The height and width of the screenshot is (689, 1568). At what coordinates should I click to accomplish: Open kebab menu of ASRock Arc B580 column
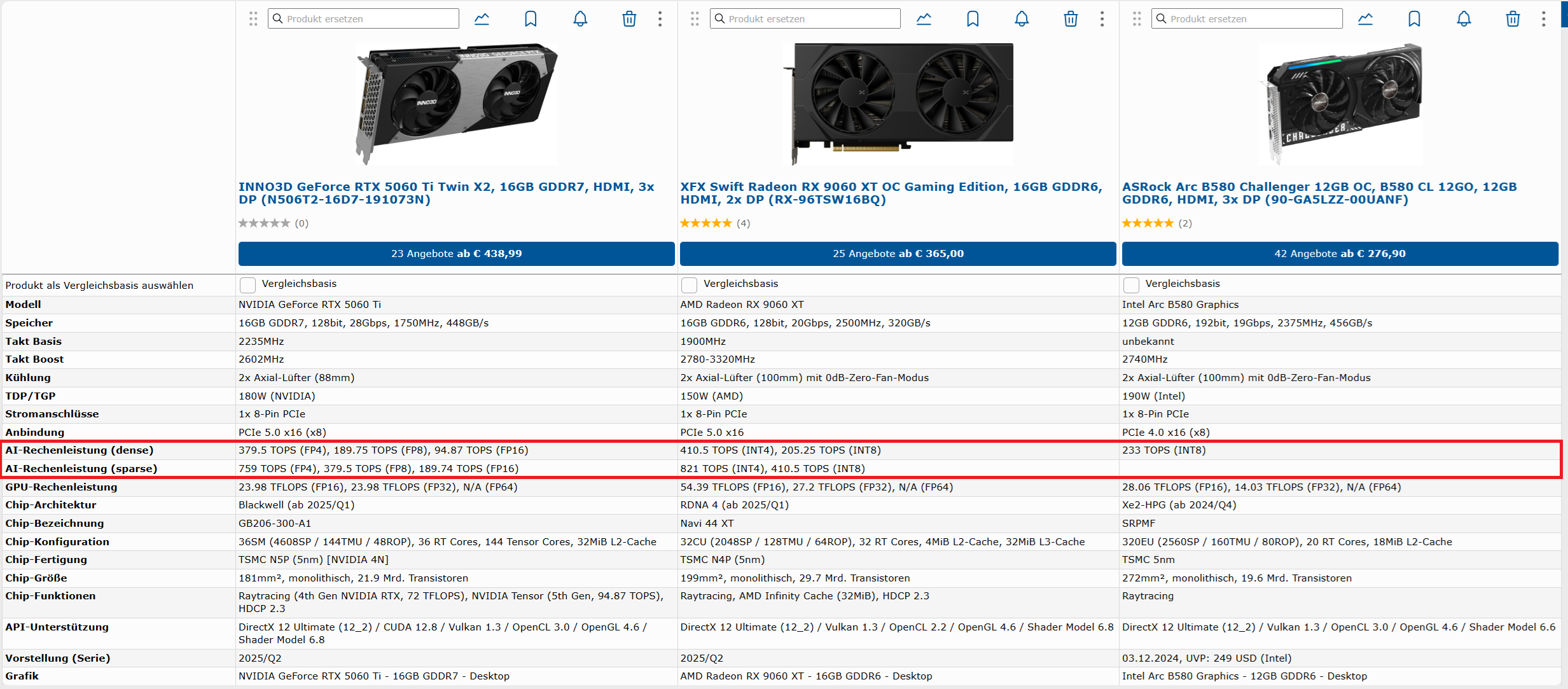[x=1543, y=19]
